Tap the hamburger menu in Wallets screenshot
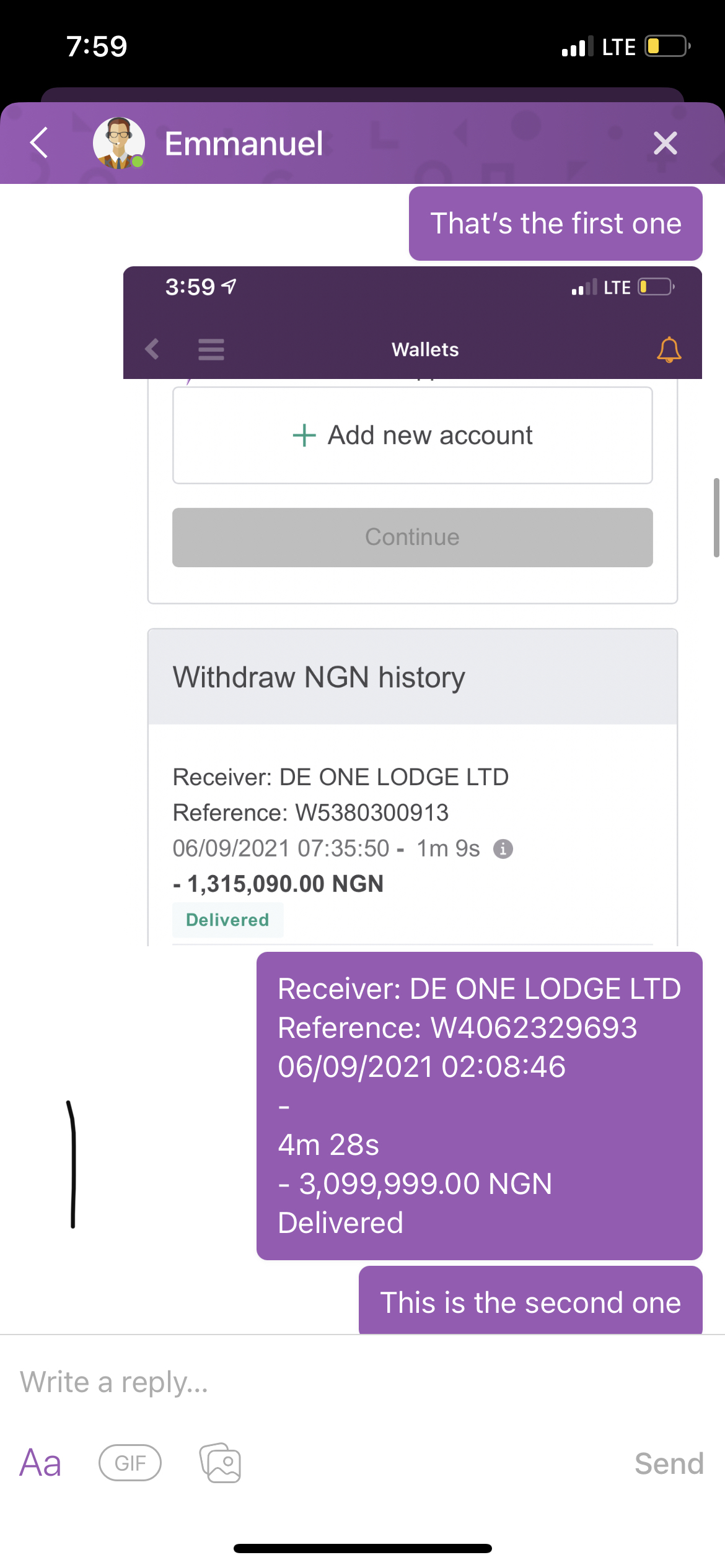The image size is (725, 1568). point(211,349)
